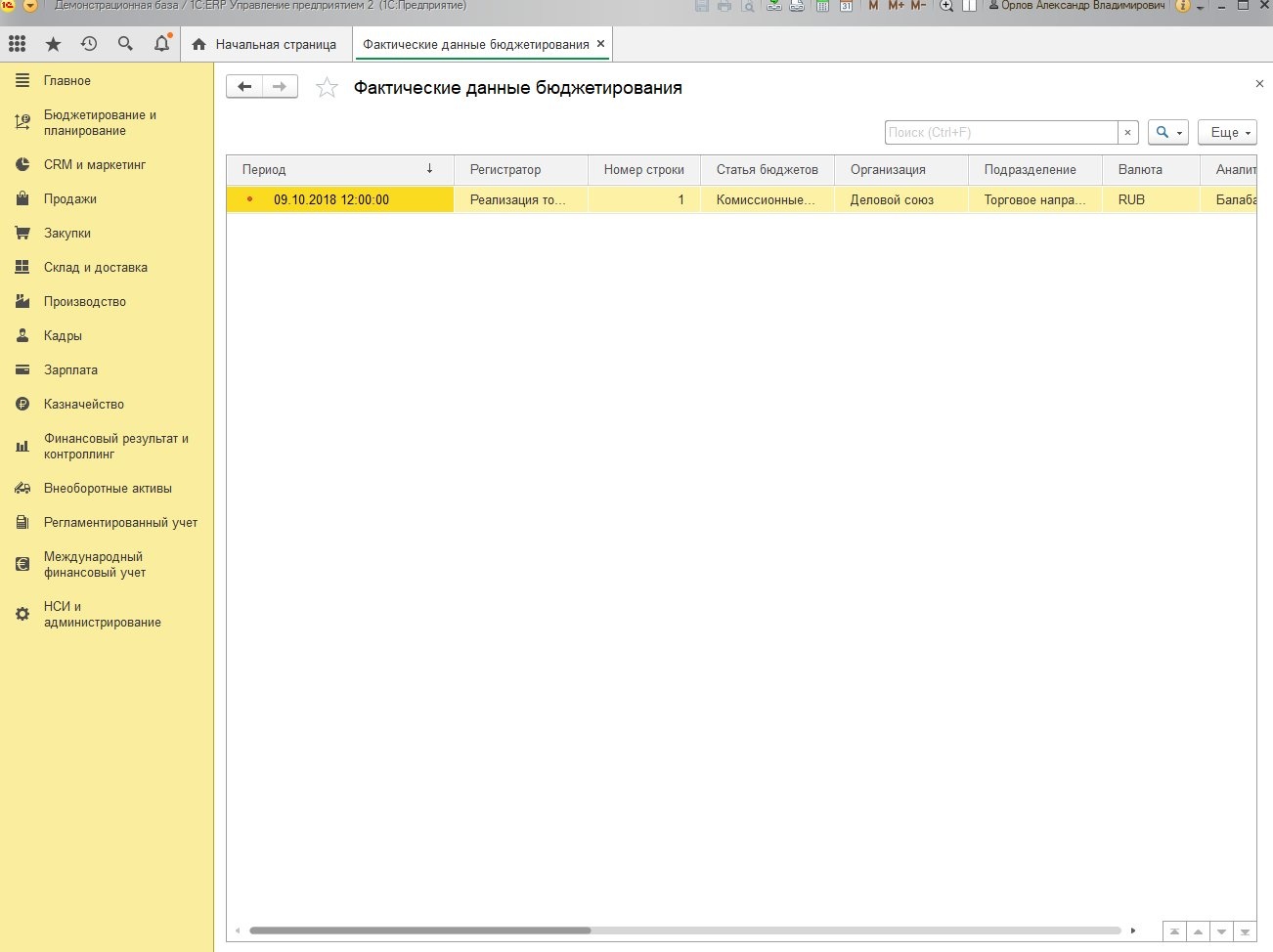Open notifications bell icon
This screenshot has width=1273, height=952.
click(162, 44)
